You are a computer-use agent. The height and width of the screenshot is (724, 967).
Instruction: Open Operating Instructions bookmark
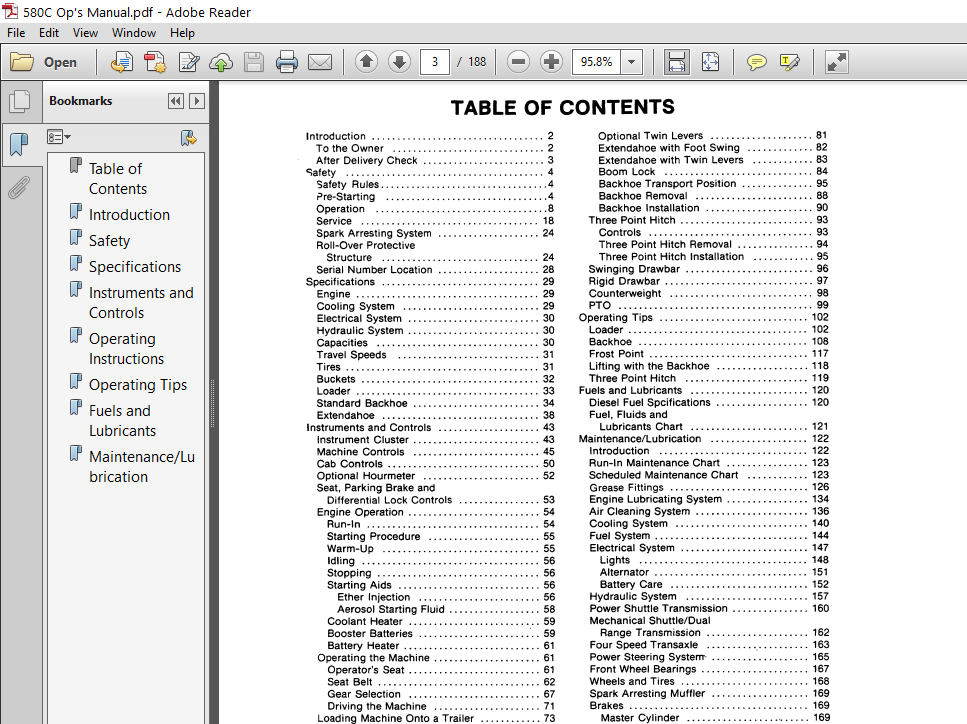pyautogui.click(x=126, y=348)
